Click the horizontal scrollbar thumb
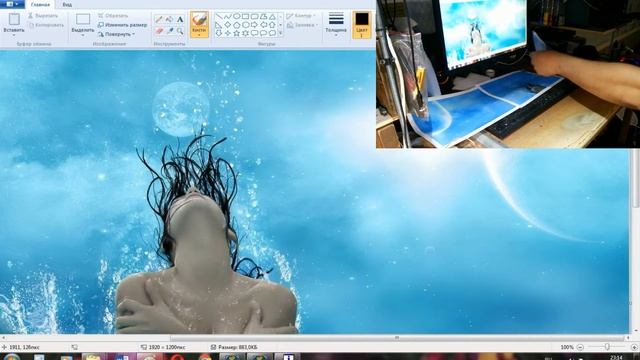 coord(396,338)
